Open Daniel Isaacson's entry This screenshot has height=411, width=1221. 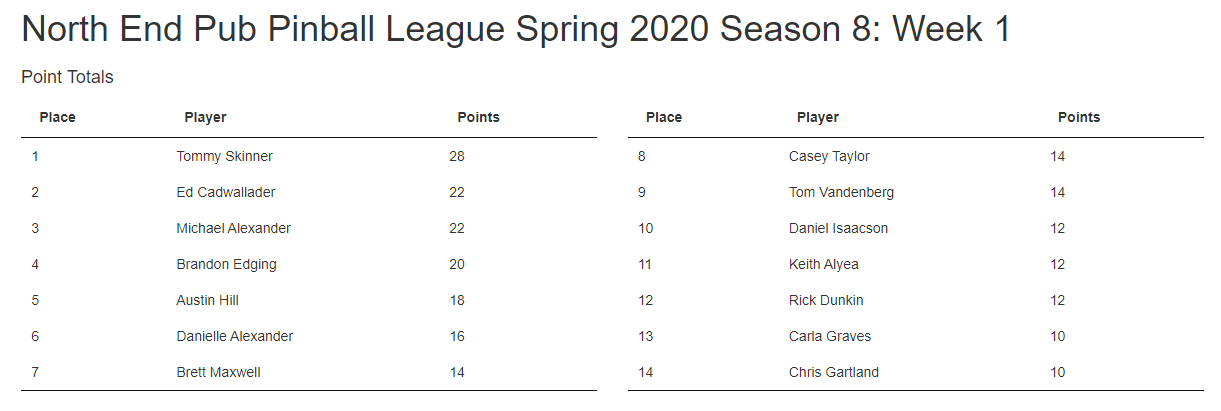(838, 228)
